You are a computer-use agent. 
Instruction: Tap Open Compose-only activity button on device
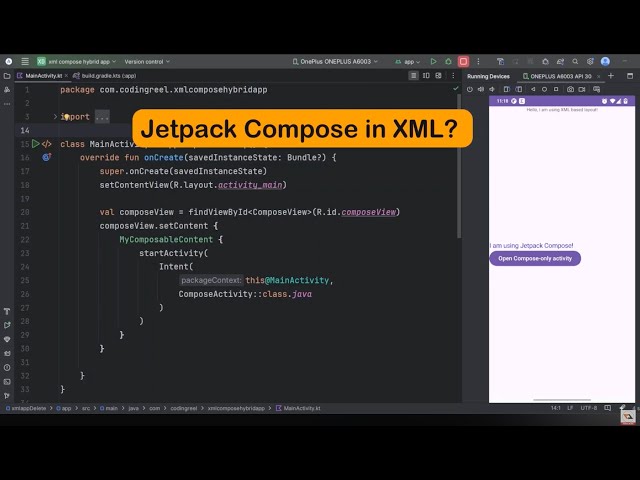(x=535, y=258)
